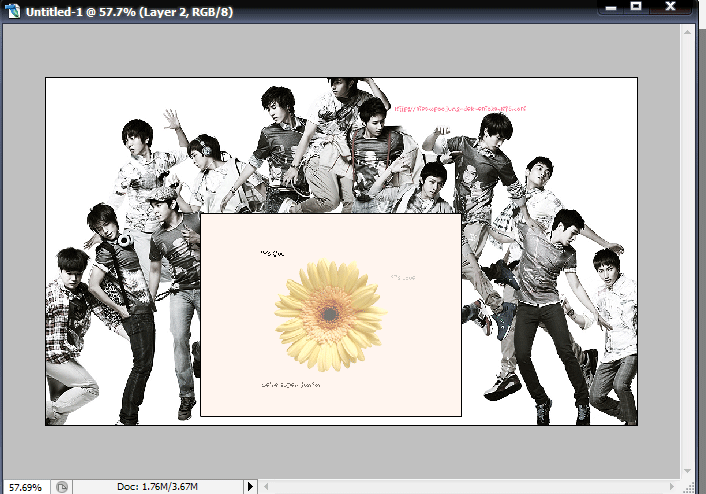Click the vertical scrollbar's down arrow
Image resolution: width=706 pixels, height=494 pixels.
click(x=688, y=471)
